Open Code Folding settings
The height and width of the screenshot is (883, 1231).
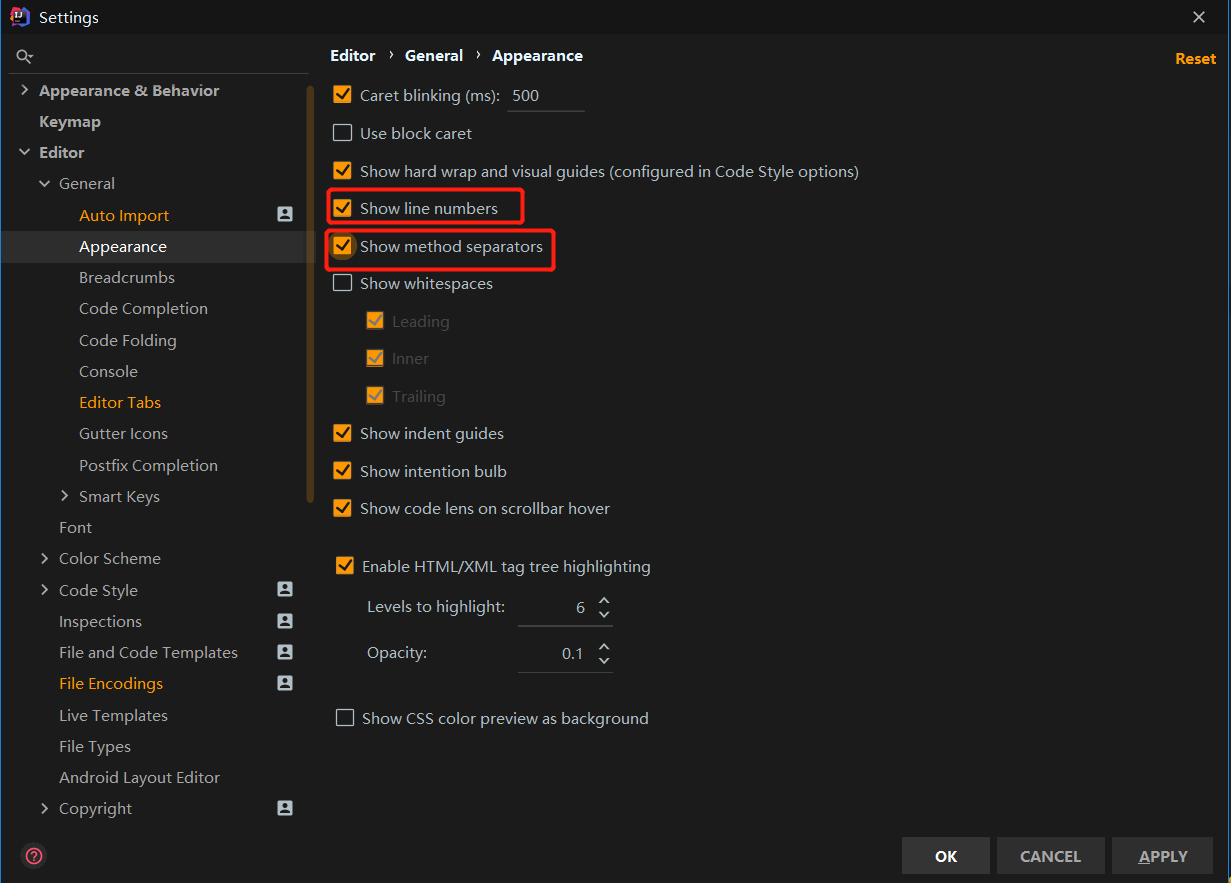(128, 340)
